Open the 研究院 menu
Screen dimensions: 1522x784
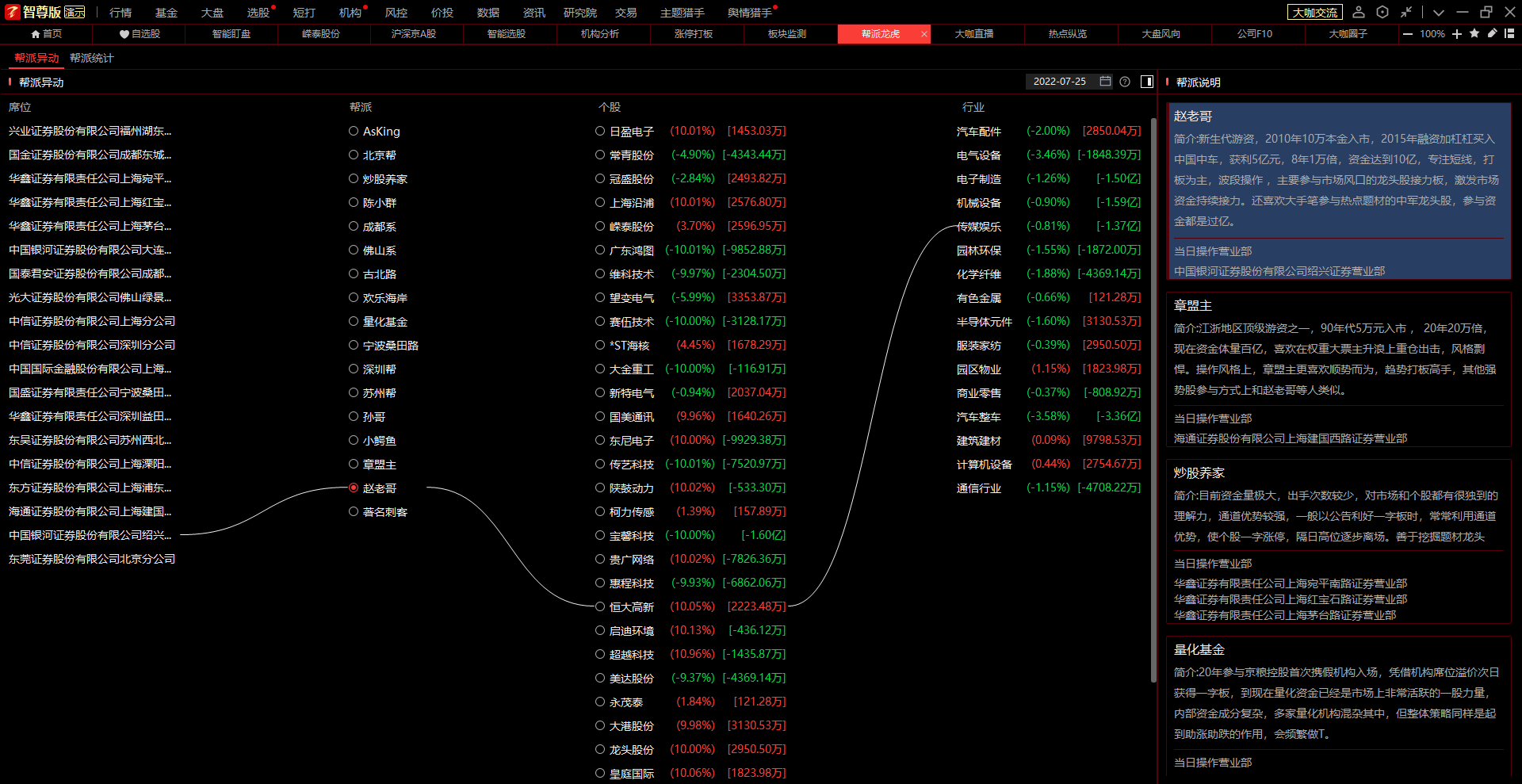(580, 13)
